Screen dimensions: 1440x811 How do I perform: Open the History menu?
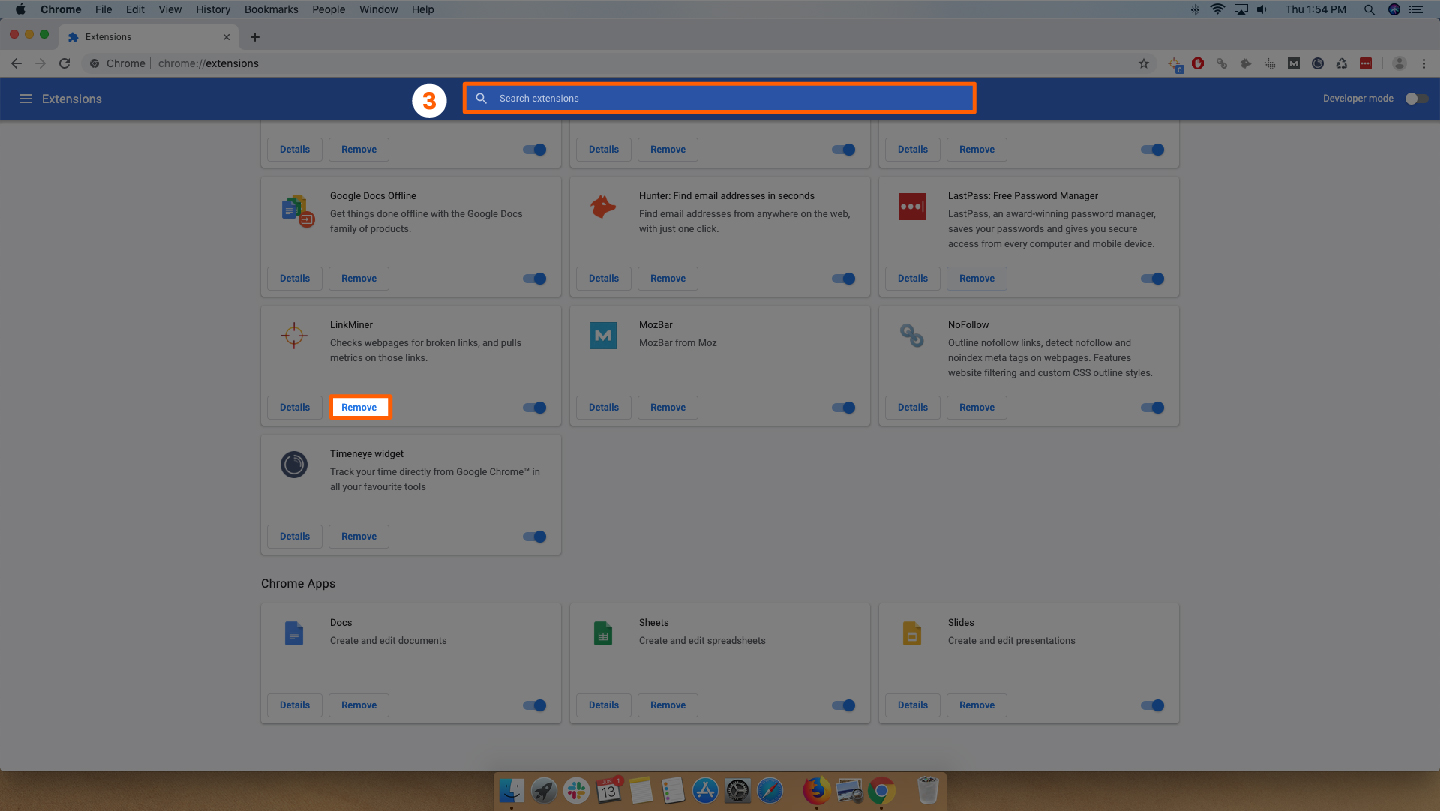213,9
